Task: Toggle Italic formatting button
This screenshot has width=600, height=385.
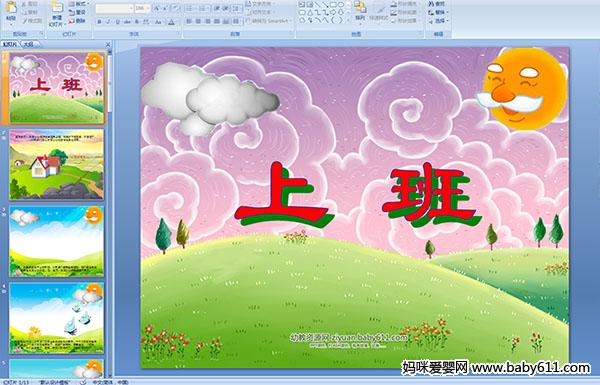Action: tap(108, 22)
